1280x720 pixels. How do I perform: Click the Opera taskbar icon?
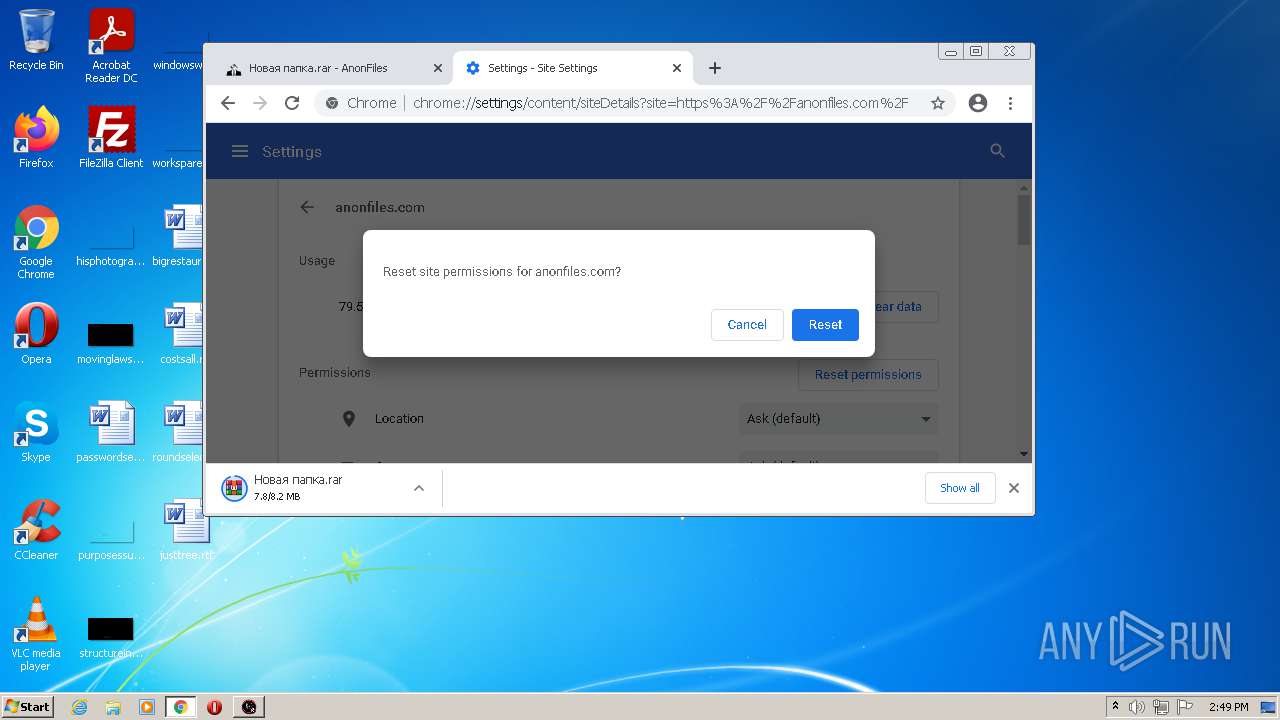click(214, 707)
